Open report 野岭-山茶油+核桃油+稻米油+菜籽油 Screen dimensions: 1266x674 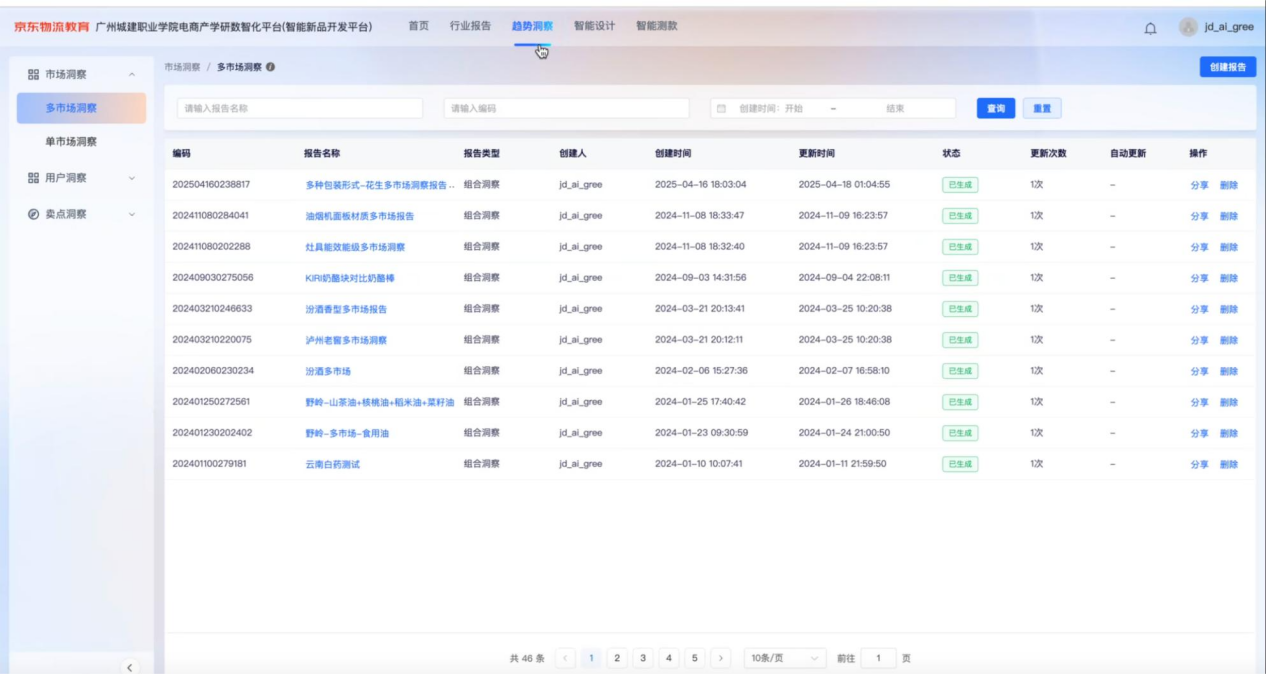pyautogui.click(x=380, y=402)
